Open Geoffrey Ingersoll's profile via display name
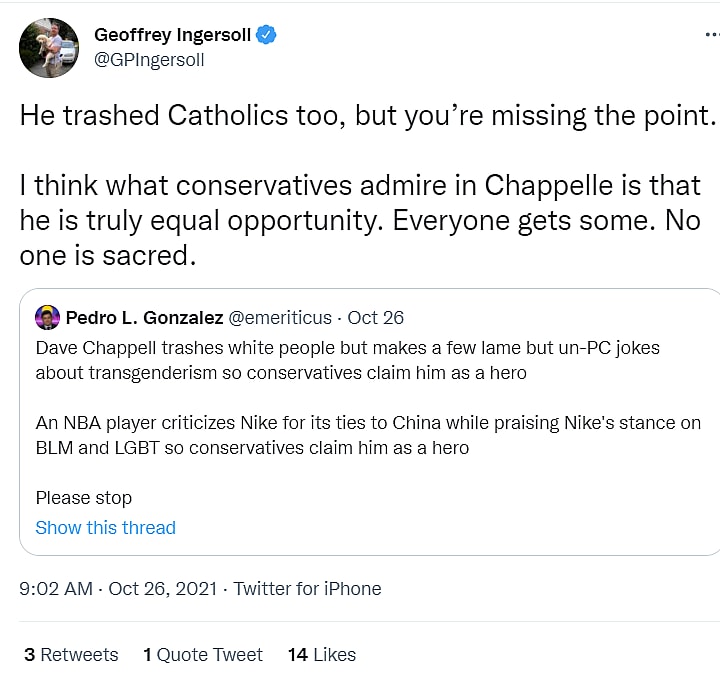The image size is (720, 680). 172,35
